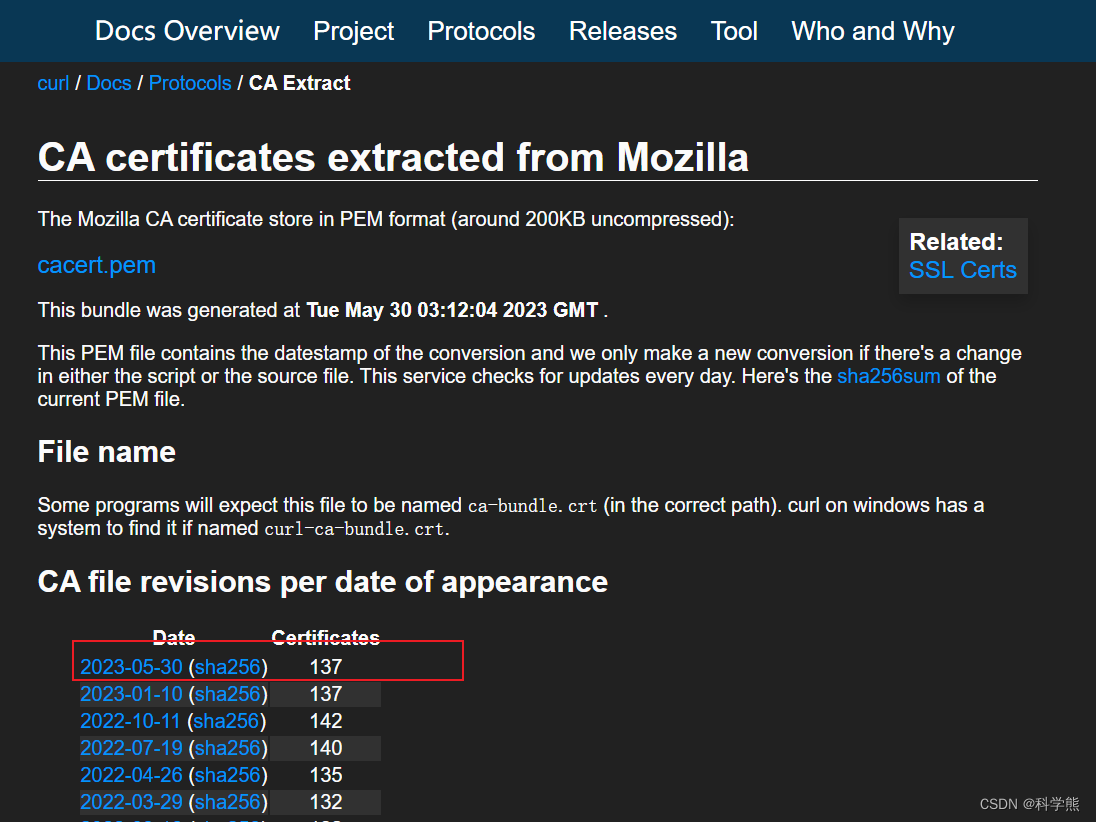Screen dimensions: 1096x822
Task: Open sha256 link for 2022-03-29
Action: [x=228, y=802]
